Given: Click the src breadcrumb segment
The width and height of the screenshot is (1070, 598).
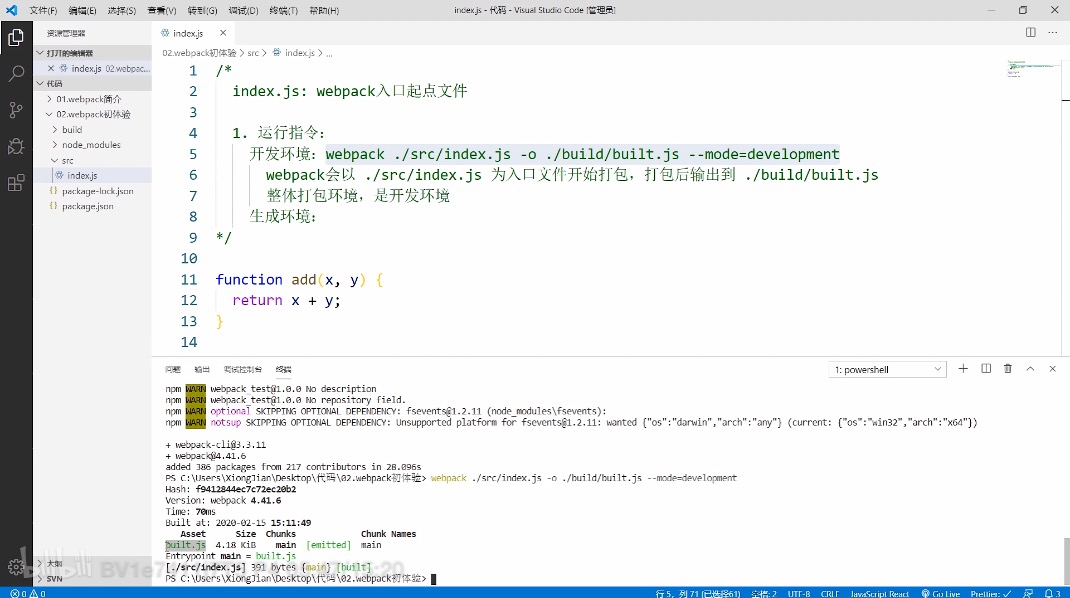Looking at the screenshot, I should pyautogui.click(x=253, y=53).
